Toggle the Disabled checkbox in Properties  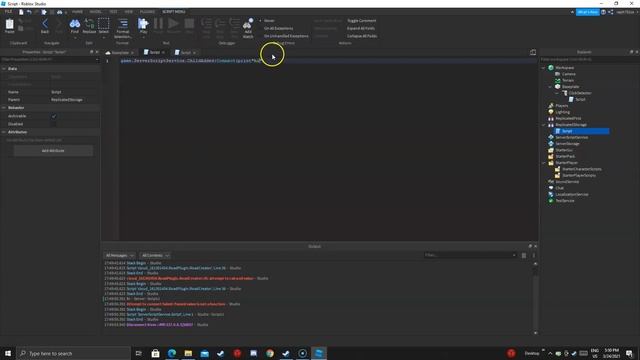tap(54, 124)
